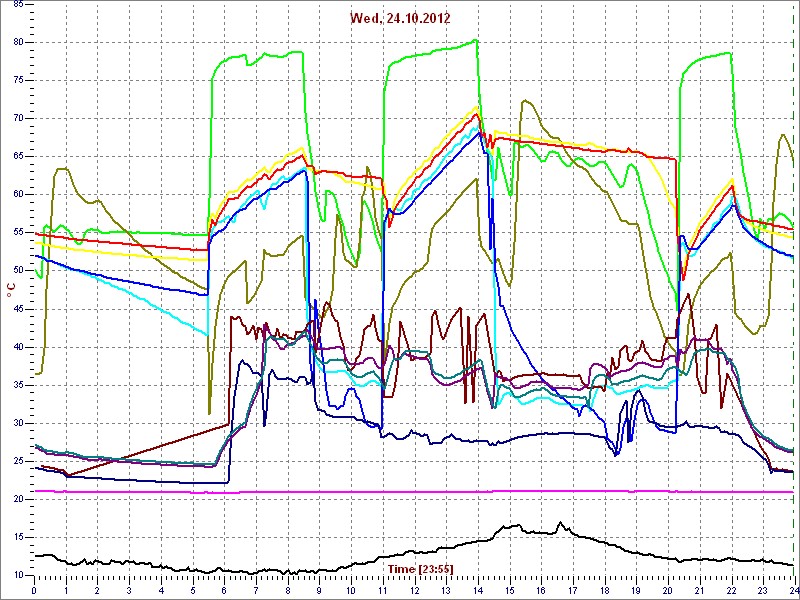The height and width of the screenshot is (600, 800).
Task: Click hour 11 on the time axis
Action: [382, 591]
